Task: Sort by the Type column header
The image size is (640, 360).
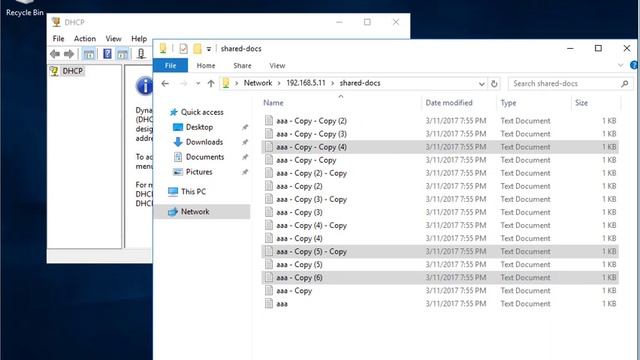Action: tap(508, 103)
